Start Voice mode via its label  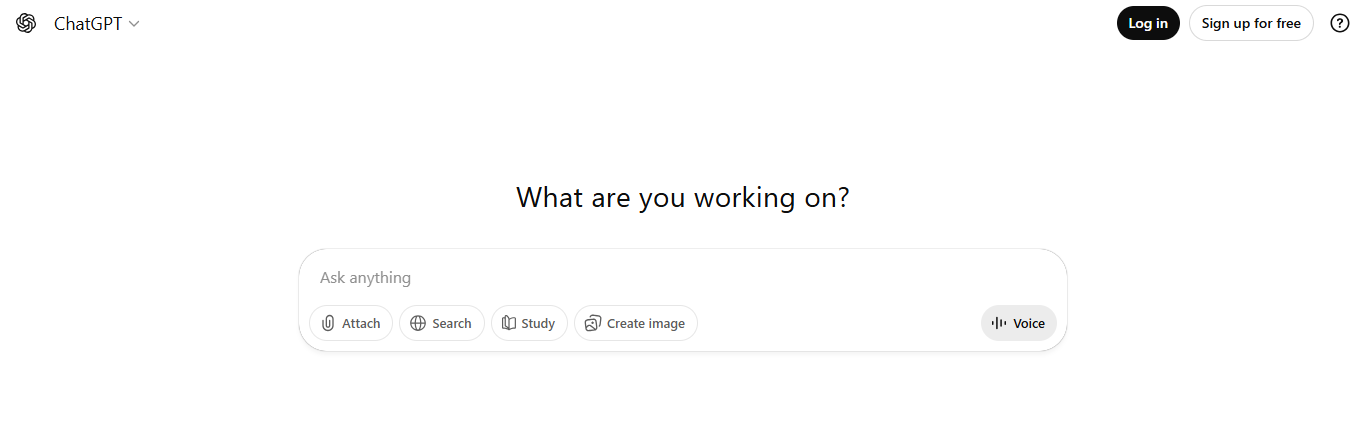[1028, 323]
